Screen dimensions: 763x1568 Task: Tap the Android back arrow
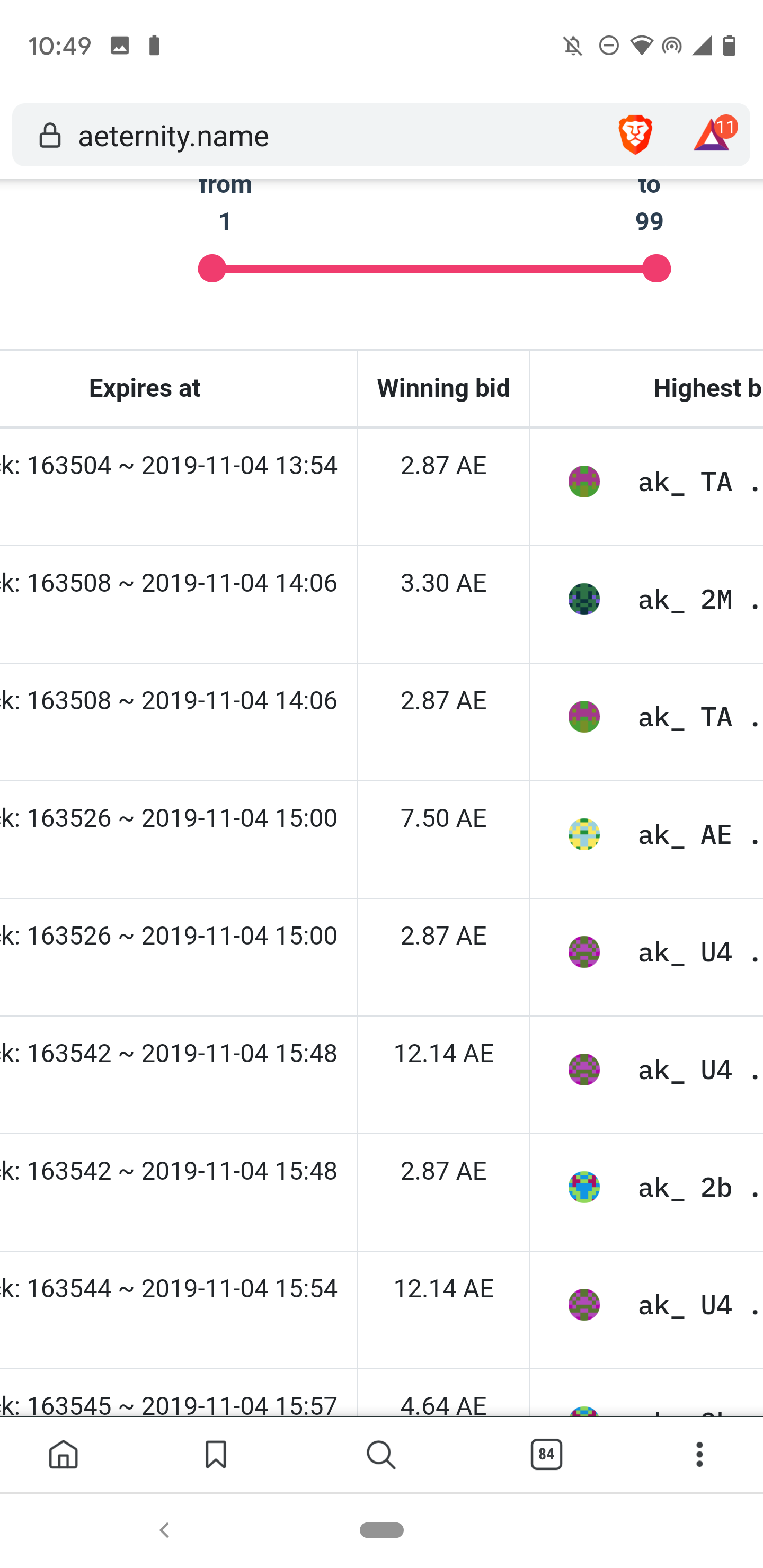164,1530
